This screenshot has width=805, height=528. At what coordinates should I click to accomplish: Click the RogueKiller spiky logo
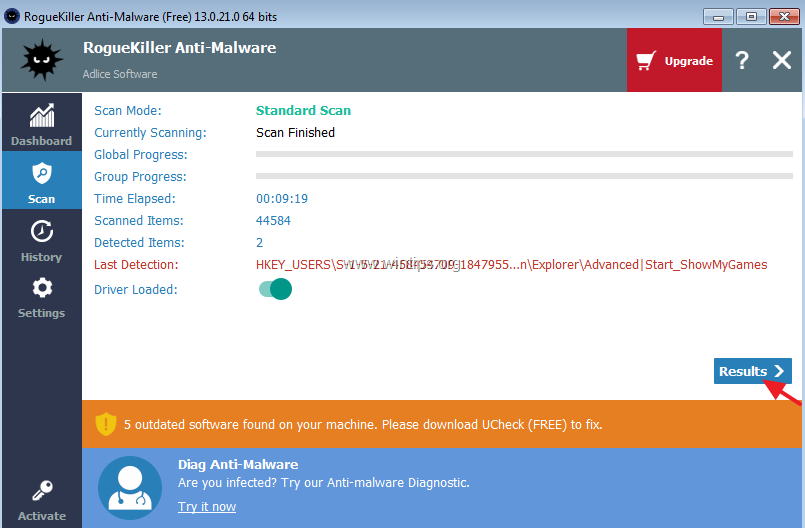click(42, 60)
